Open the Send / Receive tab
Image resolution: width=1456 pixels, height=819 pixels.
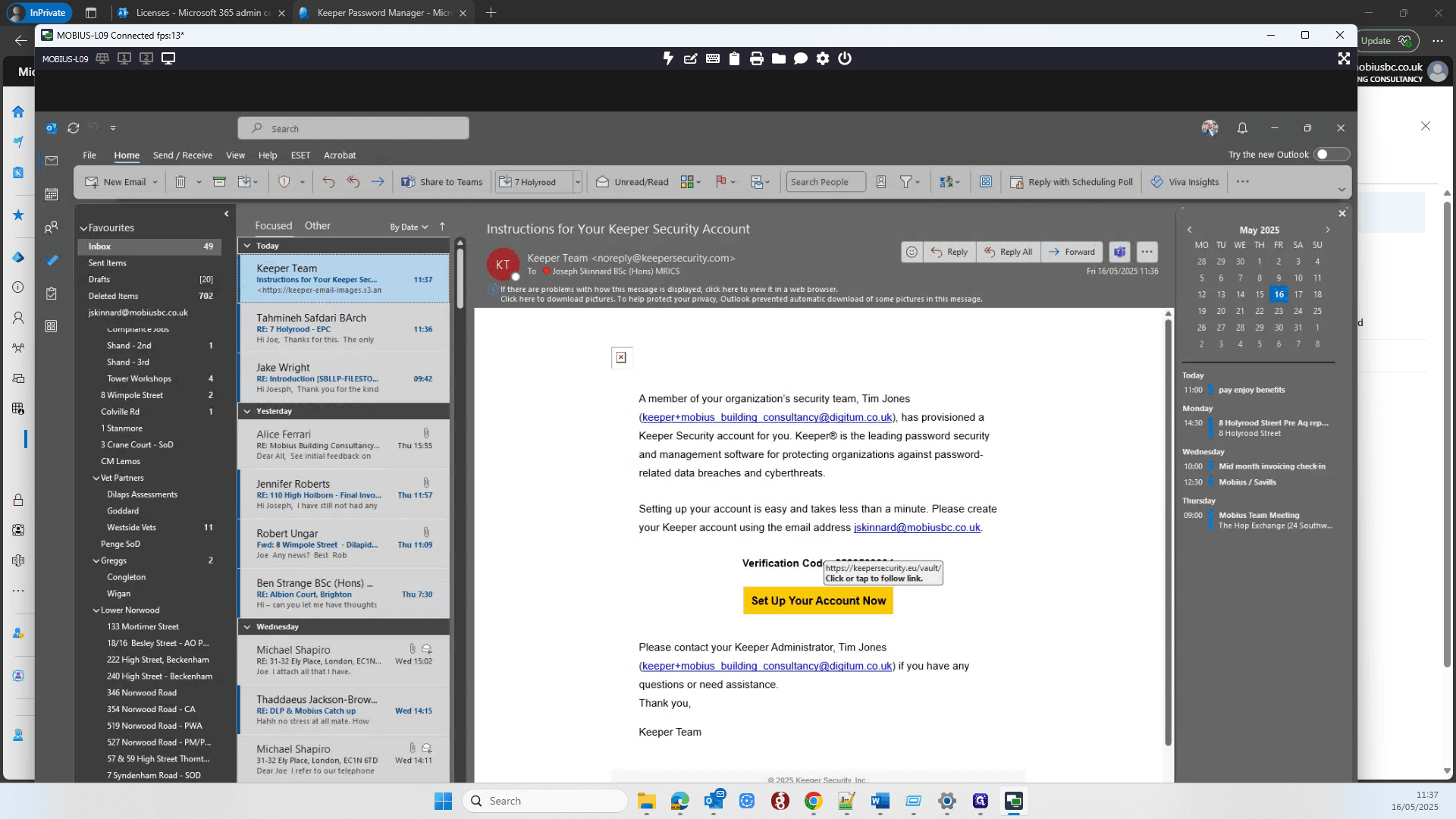pos(183,155)
